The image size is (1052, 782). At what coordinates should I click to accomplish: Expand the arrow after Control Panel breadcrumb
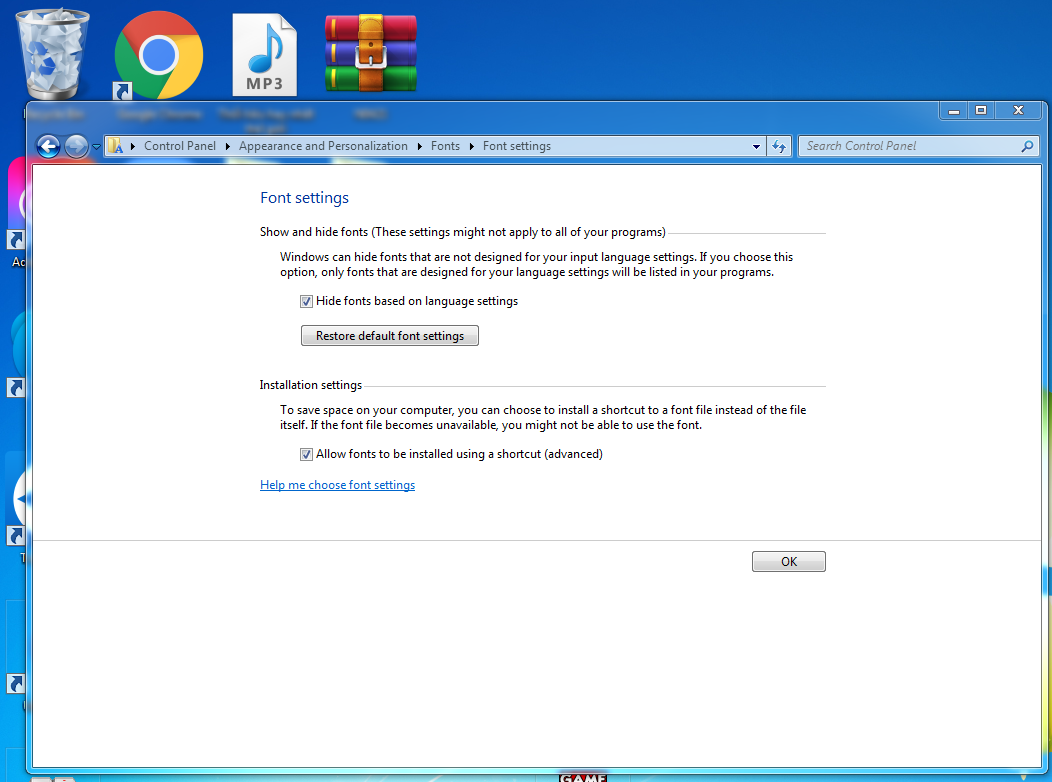227,146
